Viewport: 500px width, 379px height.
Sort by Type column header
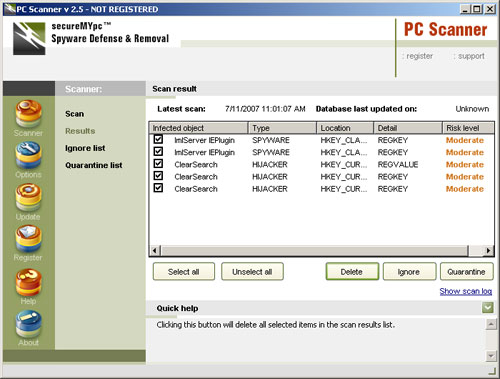coord(282,128)
